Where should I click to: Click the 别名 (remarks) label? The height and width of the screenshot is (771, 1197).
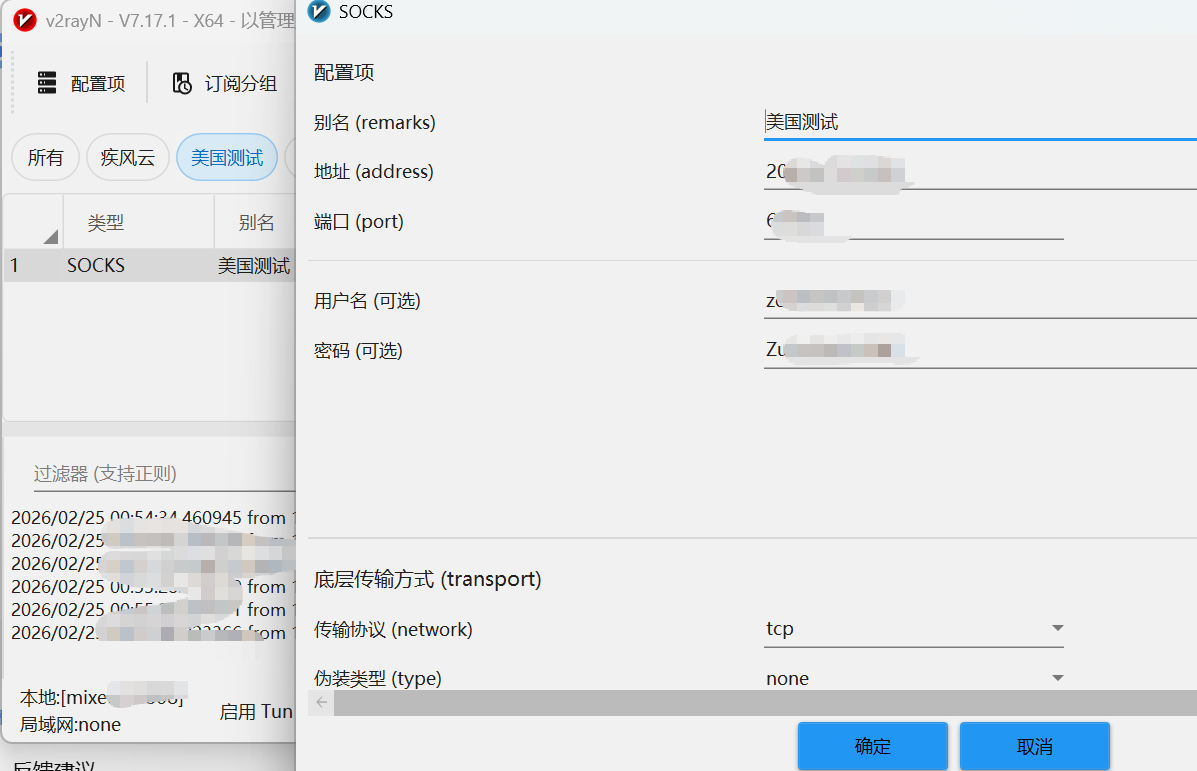375,122
